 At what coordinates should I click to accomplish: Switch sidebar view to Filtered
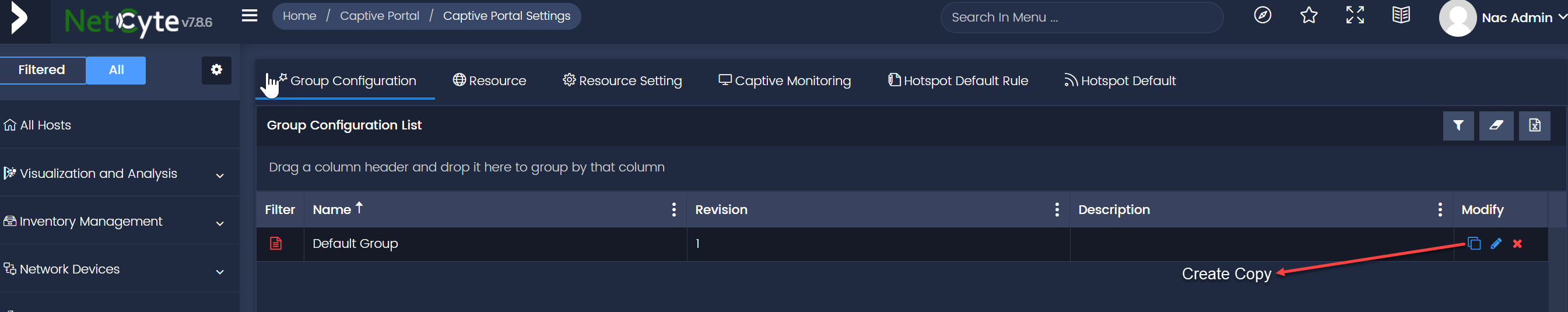coord(43,70)
